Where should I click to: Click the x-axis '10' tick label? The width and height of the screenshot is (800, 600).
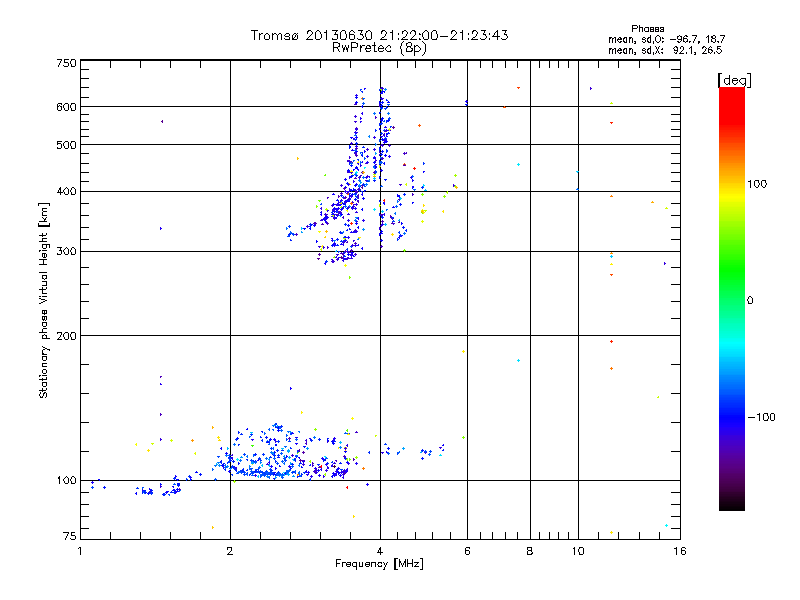pos(578,551)
